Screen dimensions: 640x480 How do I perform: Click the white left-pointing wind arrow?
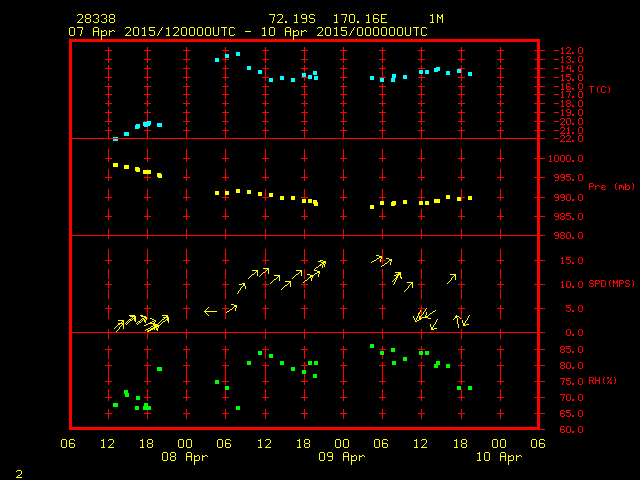pyautogui.click(x=210, y=312)
